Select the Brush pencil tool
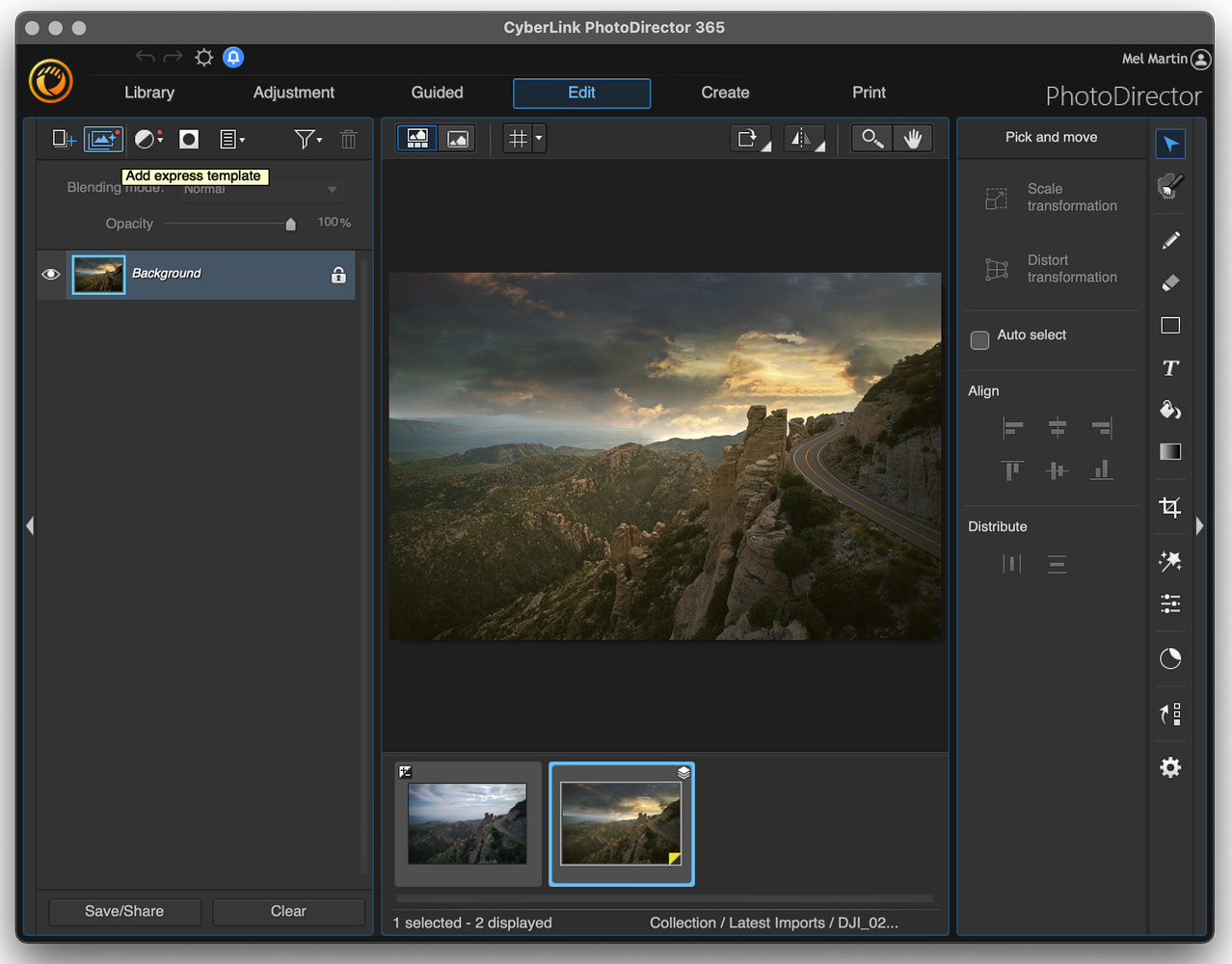 [1170, 240]
